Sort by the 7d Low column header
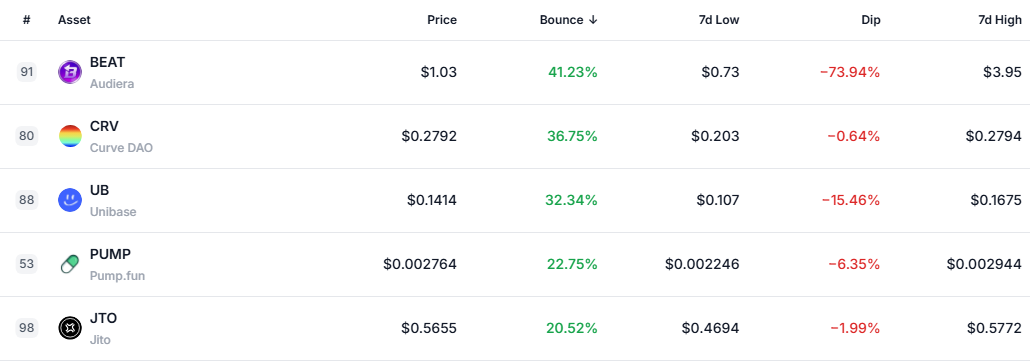The width and height of the screenshot is (1030, 364). point(719,20)
